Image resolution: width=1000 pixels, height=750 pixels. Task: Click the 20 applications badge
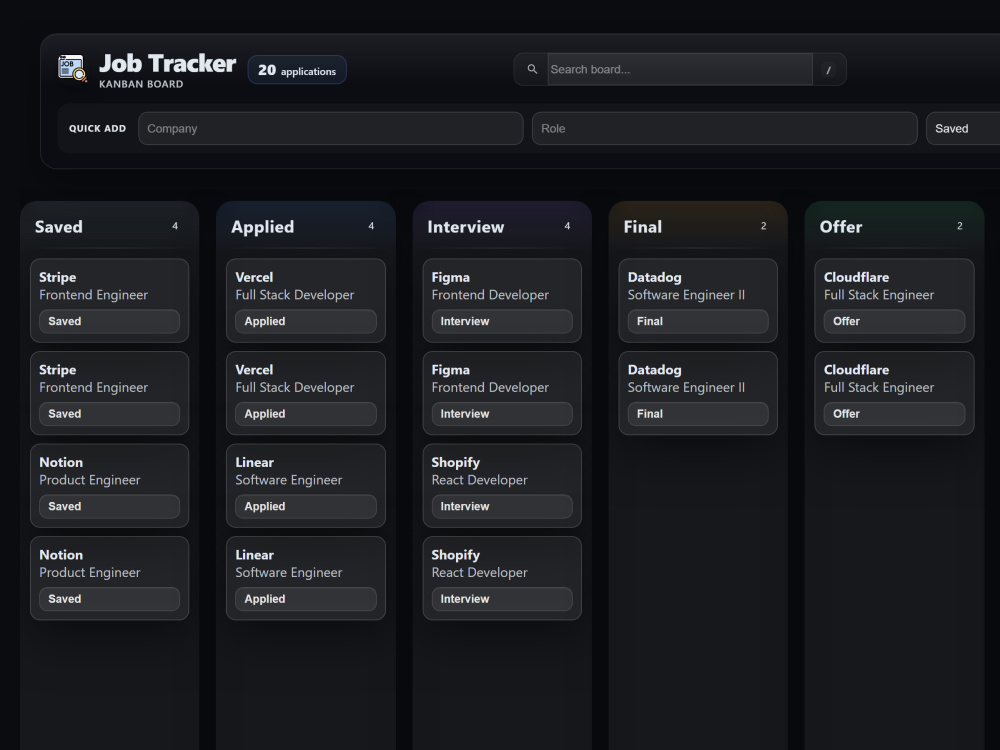tap(297, 70)
